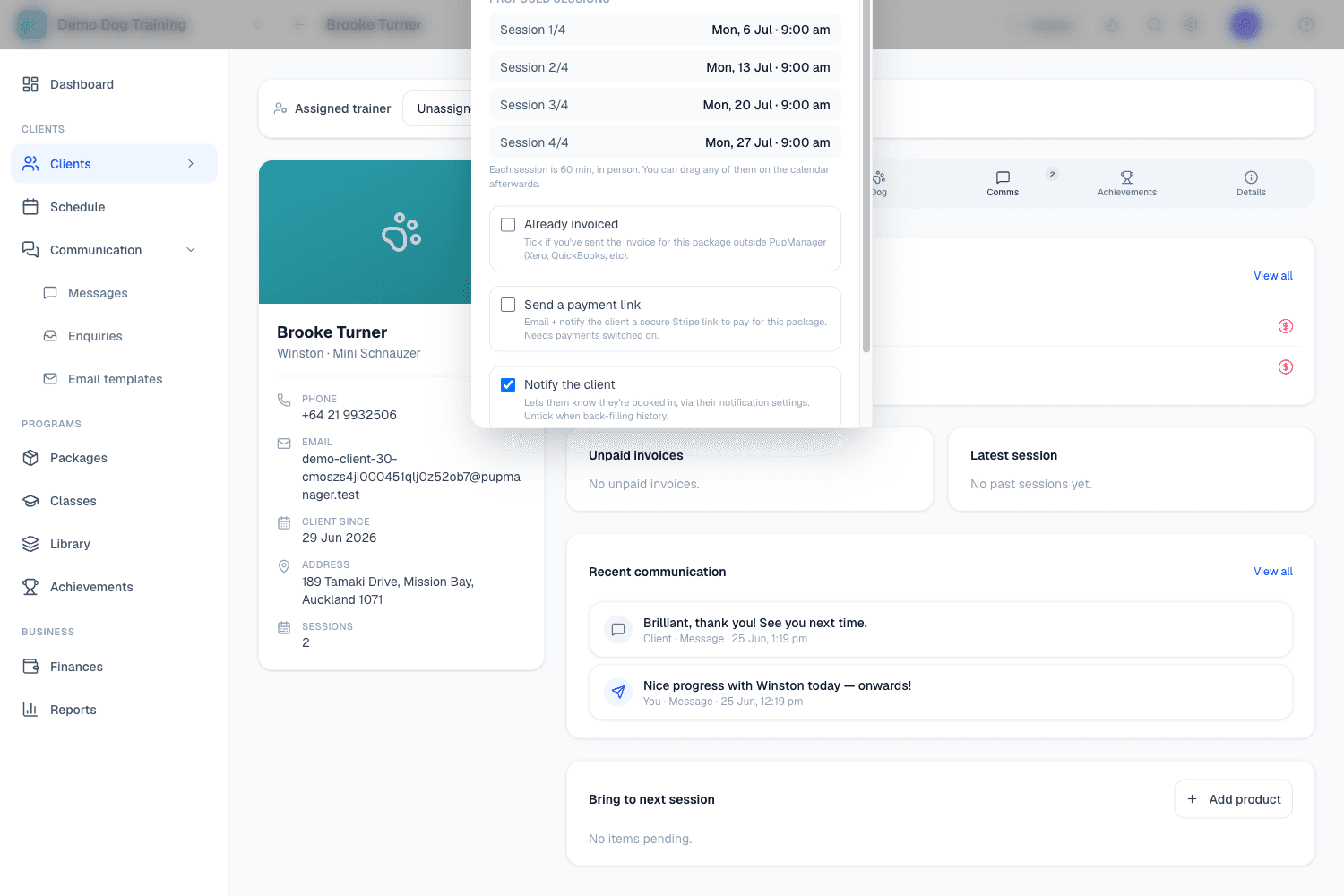
Task: Click View all in Recent communication
Action: pos(1273,572)
